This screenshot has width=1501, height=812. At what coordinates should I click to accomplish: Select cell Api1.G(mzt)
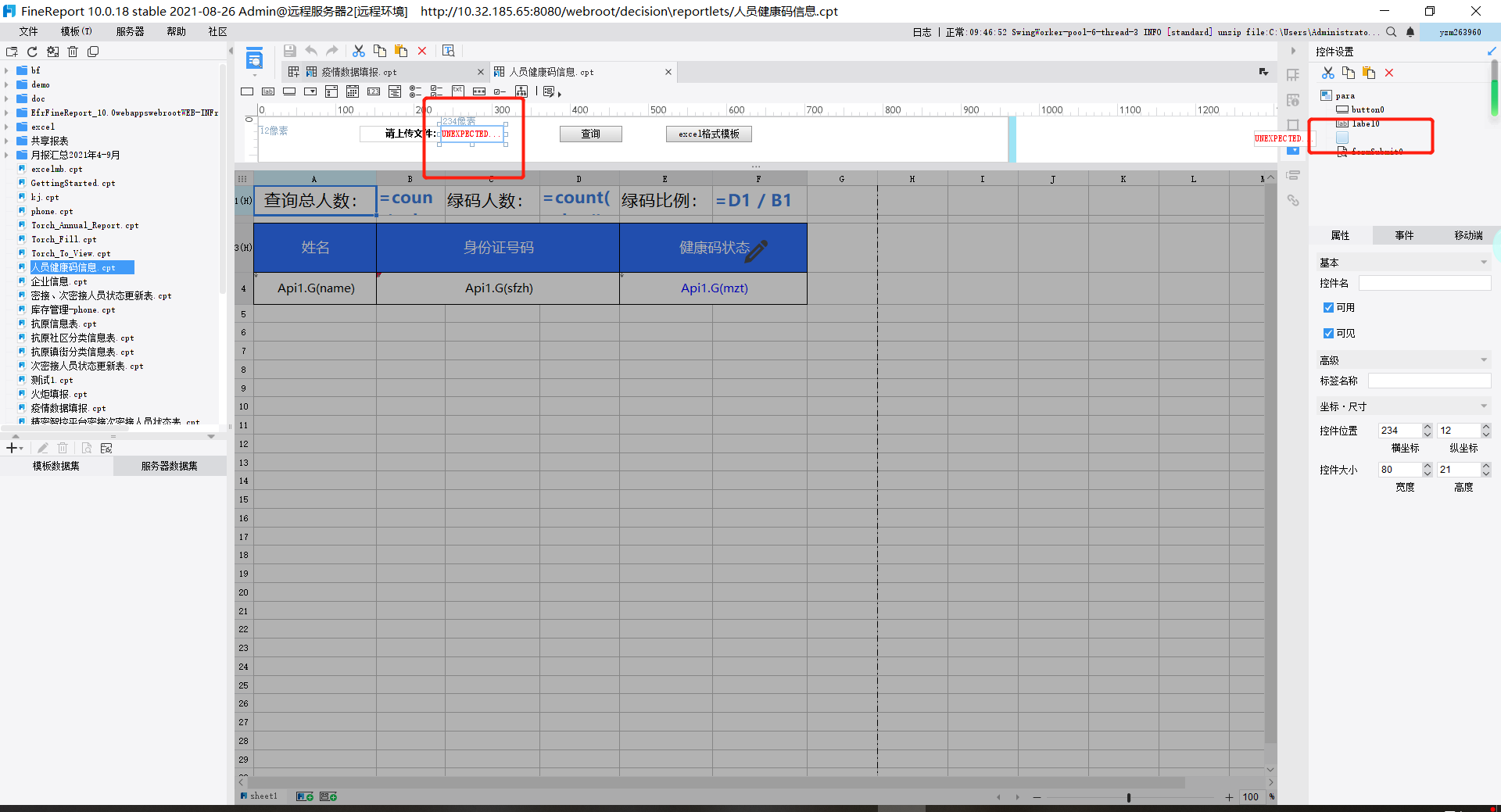click(713, 288)
